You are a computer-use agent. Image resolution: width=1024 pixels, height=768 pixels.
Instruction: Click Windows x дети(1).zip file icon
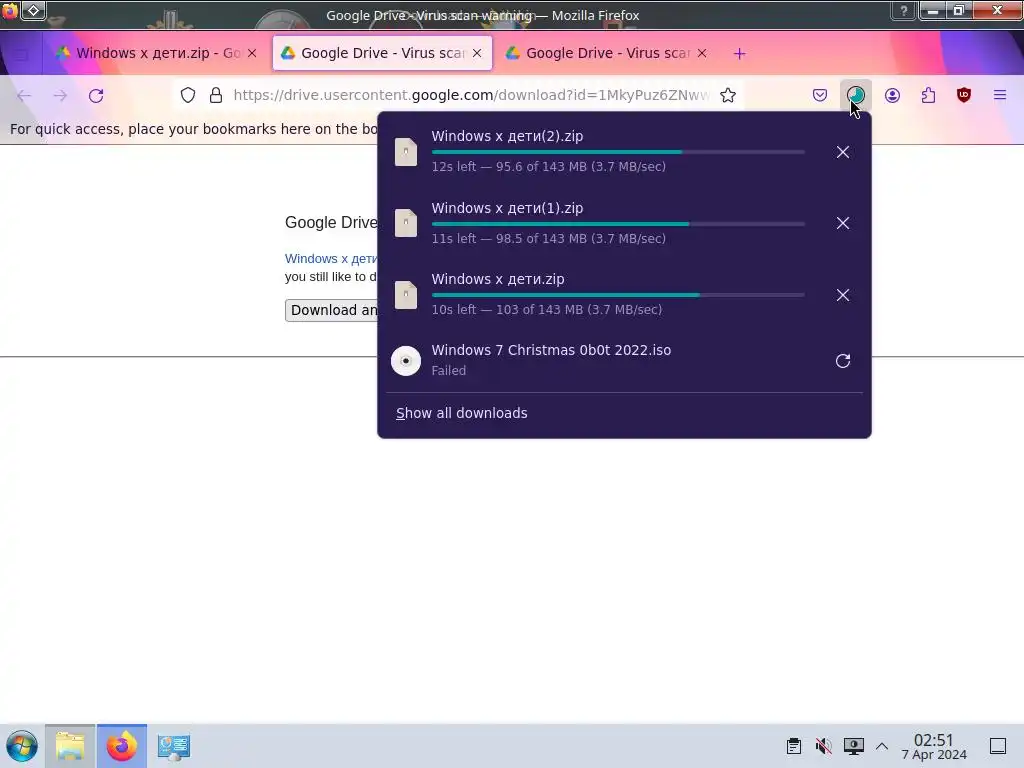point(406,223)
